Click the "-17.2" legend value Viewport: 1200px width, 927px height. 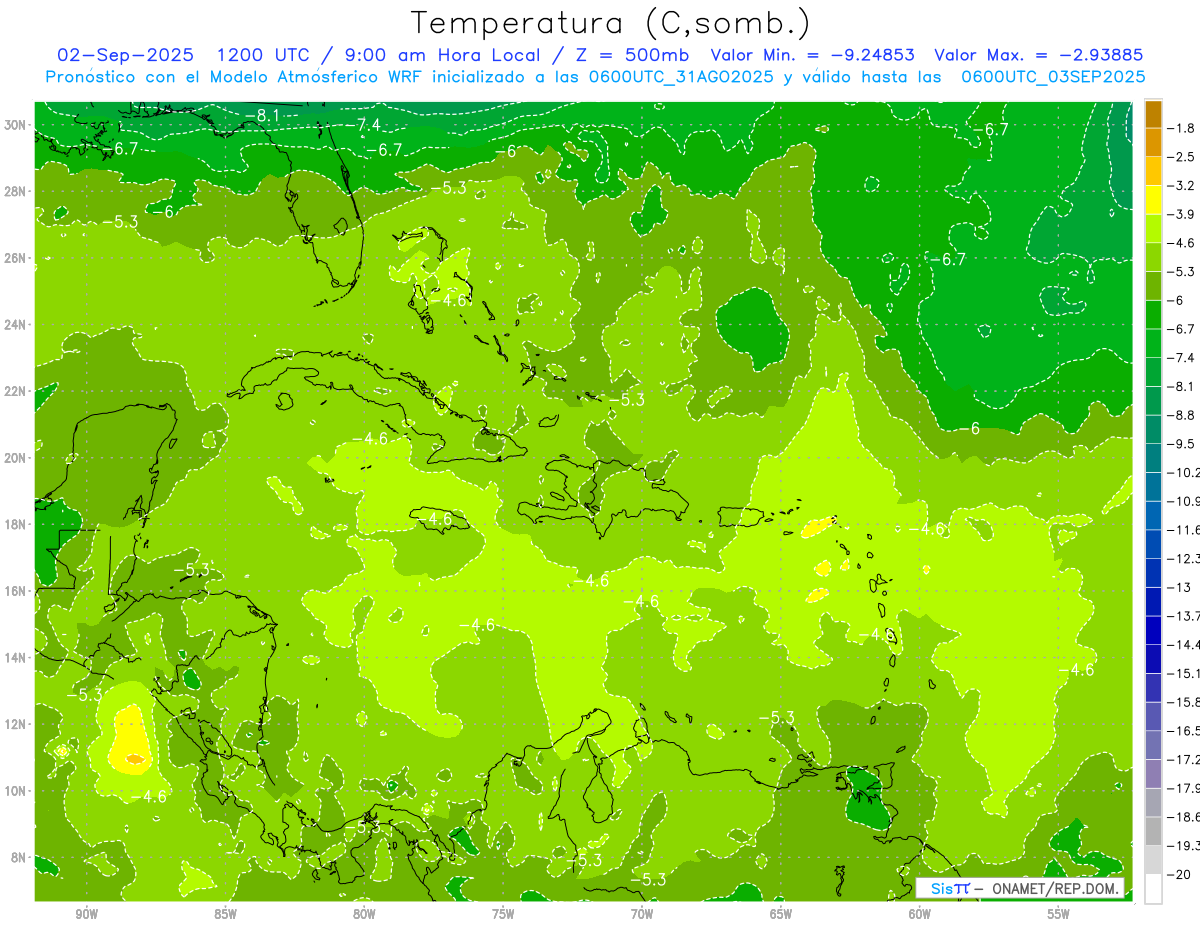[1184, 759]
